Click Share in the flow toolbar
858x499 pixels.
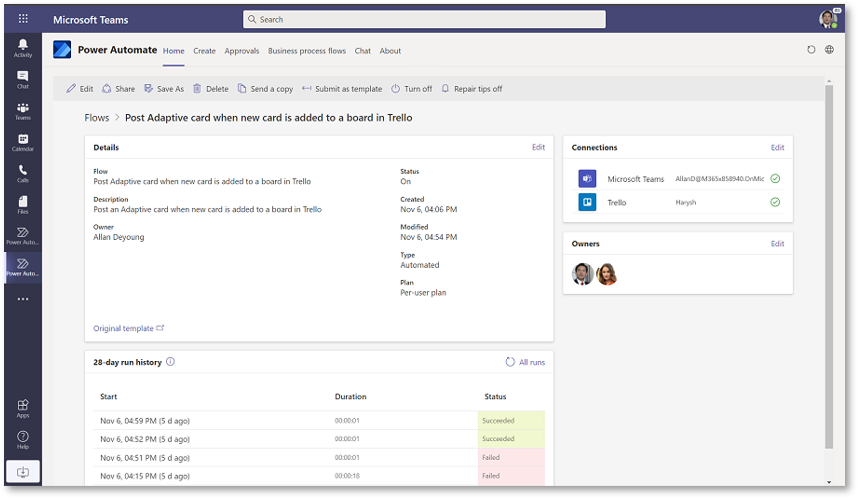(119, 89)
